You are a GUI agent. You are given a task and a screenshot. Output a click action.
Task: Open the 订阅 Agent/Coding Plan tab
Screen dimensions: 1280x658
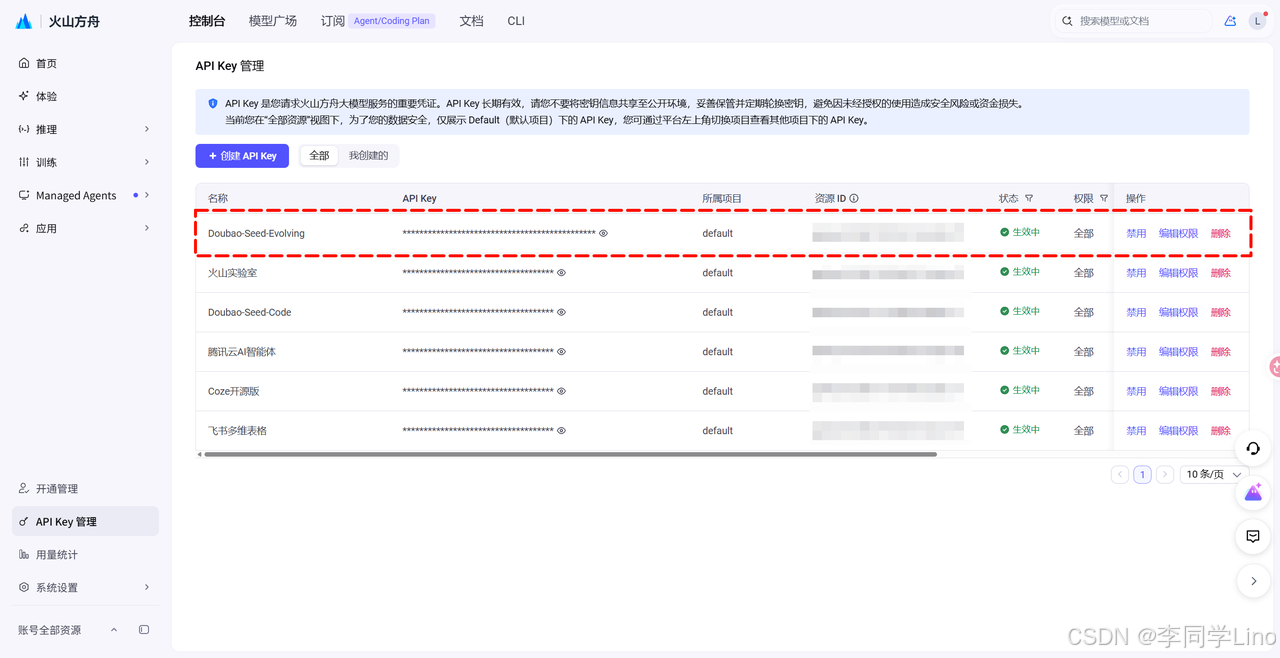tap(377, 21)
